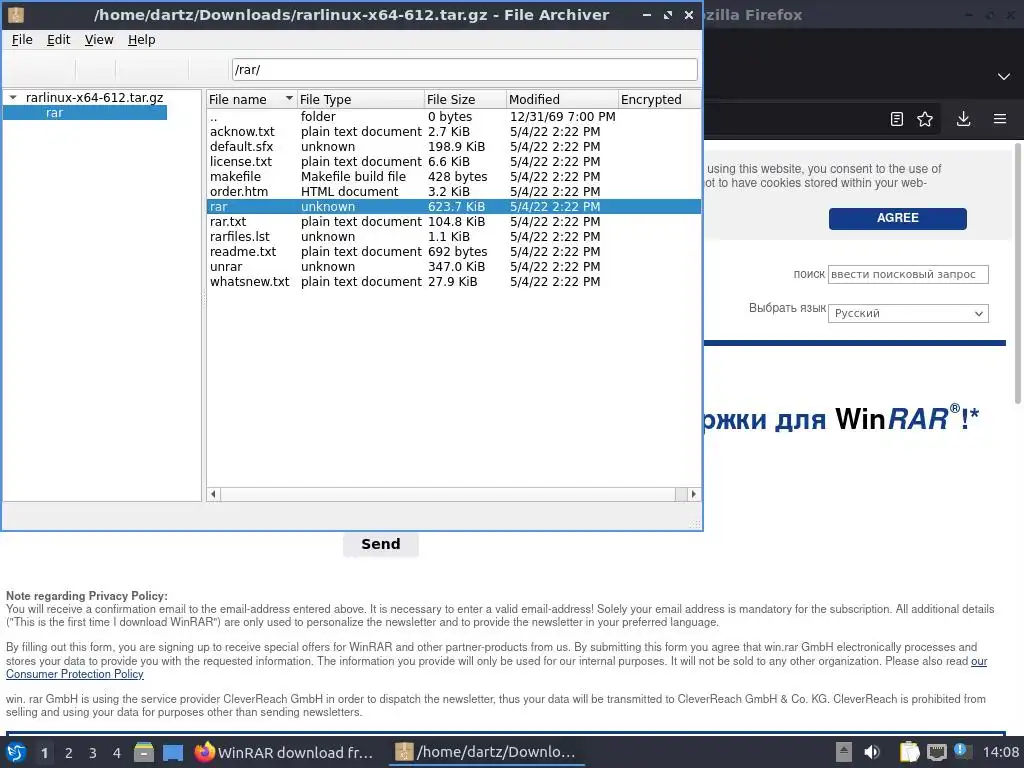The width and height of the screenshot is (1024, 768).
Task: Open the desktop start menu bird icon
Action: tap(16, 752)
